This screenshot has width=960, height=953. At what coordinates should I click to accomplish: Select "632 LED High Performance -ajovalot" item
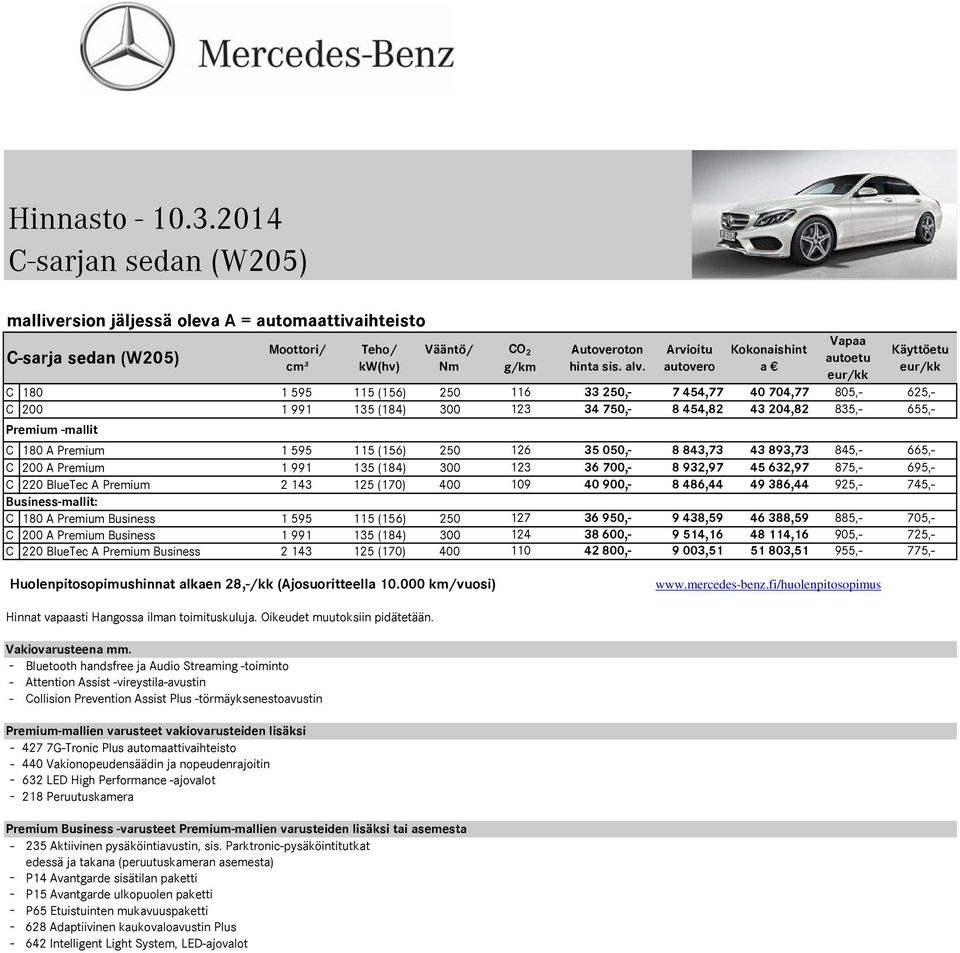(x=119, y=780)
